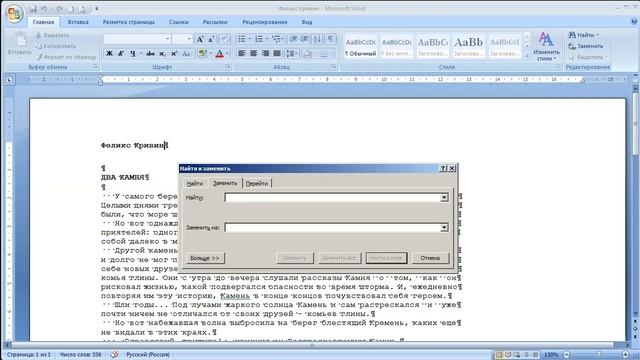This screenshot has height=360, width=640.
Task: Click the font color red A icon
Action: coord(220,53)
